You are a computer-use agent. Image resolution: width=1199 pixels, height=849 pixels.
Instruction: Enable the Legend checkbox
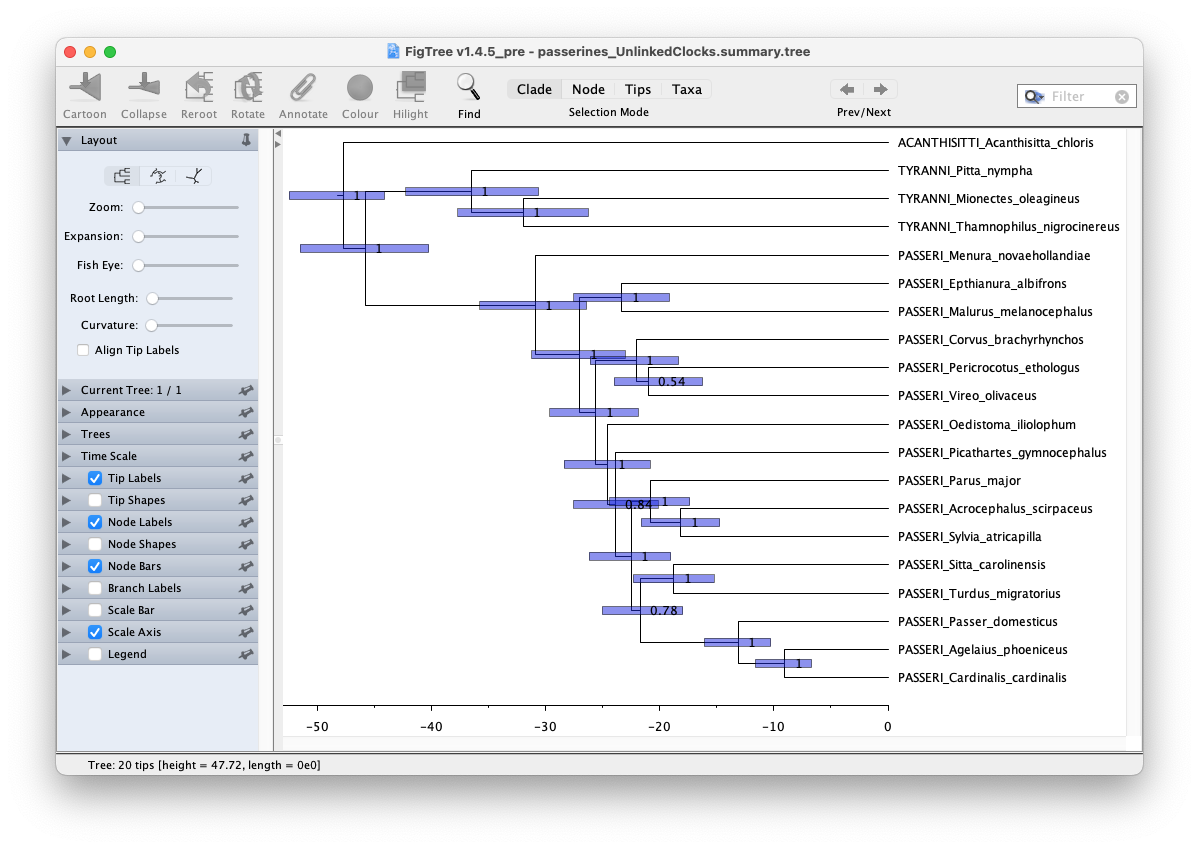point(95,655)
